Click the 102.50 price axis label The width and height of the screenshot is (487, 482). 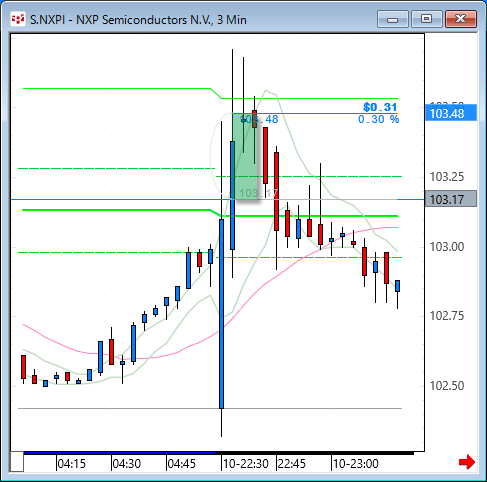tap(447, 386)
